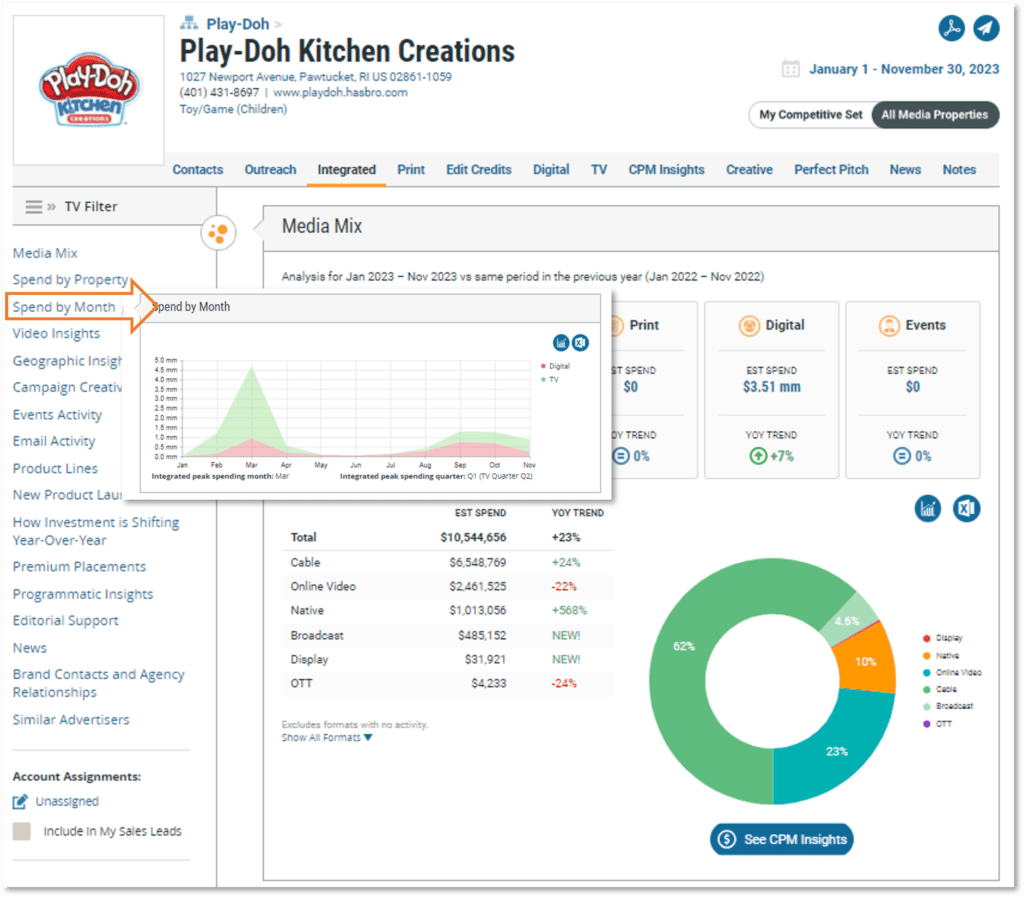Screen dimensions: 1024x897
Task: Switch to All Media Properties
Action: (x=935, y=115)
